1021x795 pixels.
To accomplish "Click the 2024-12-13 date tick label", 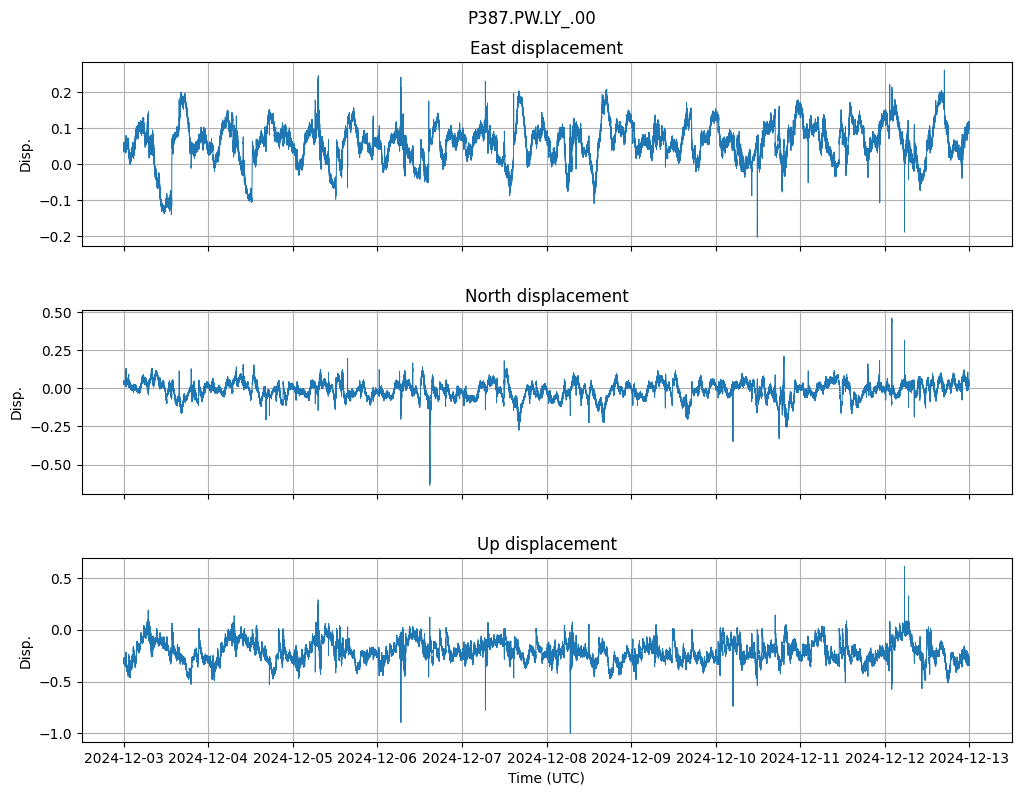I will point(969,759).
